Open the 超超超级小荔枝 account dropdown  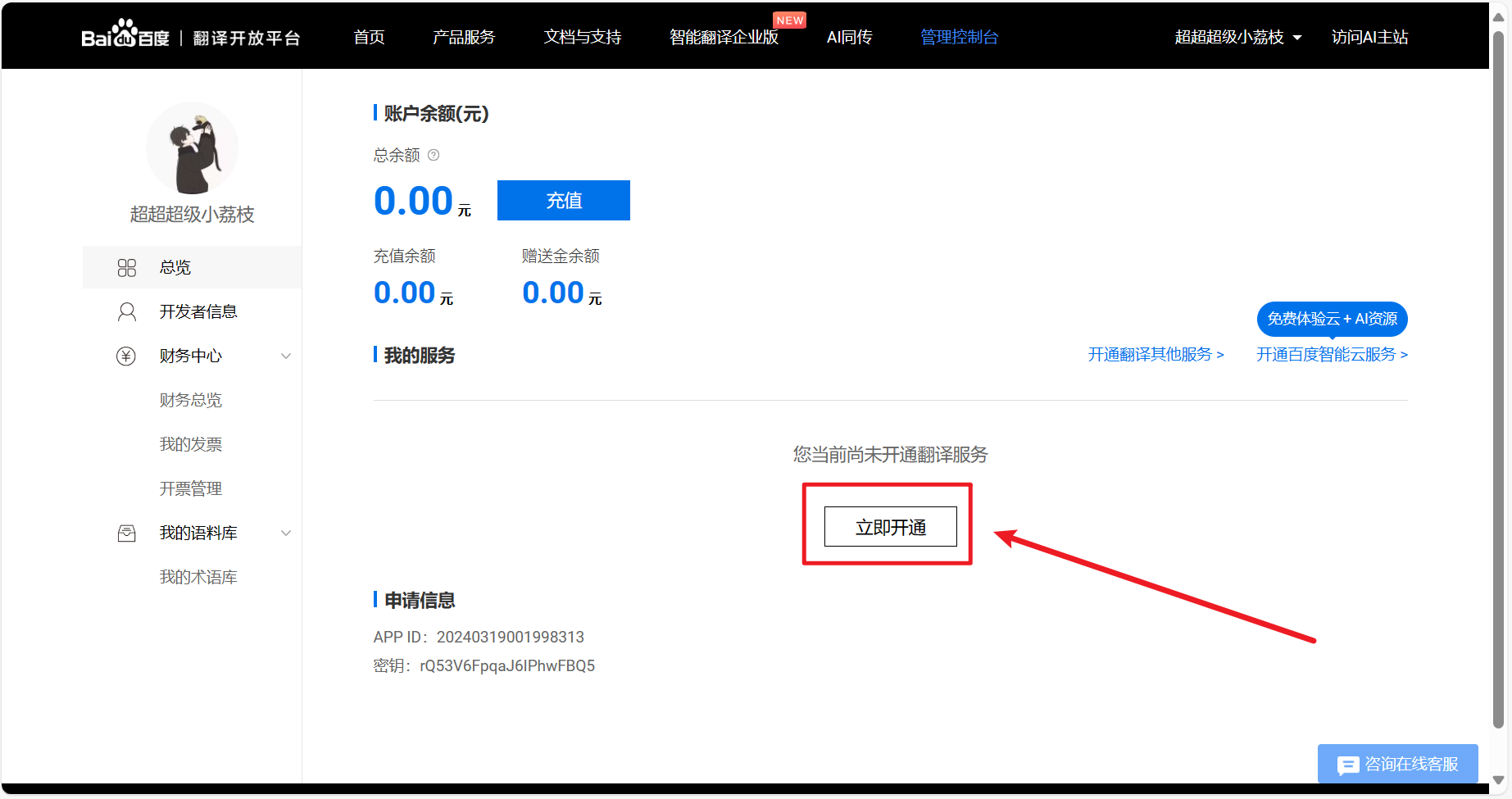click(x=1238, y=37)
